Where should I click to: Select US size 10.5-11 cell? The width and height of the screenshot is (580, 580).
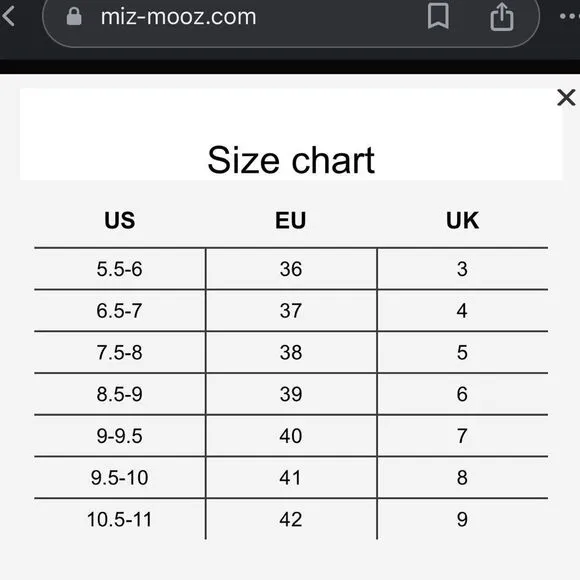click(x=119, y=520)
